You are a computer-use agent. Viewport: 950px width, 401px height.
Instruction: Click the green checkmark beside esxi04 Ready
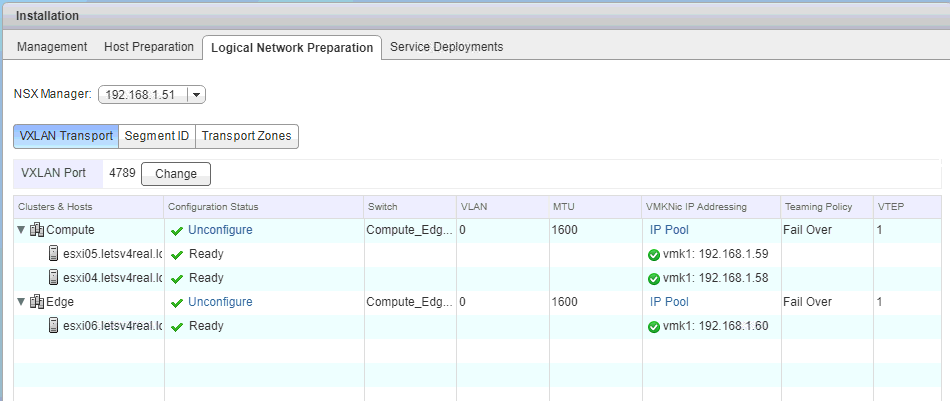coord(177,279)
